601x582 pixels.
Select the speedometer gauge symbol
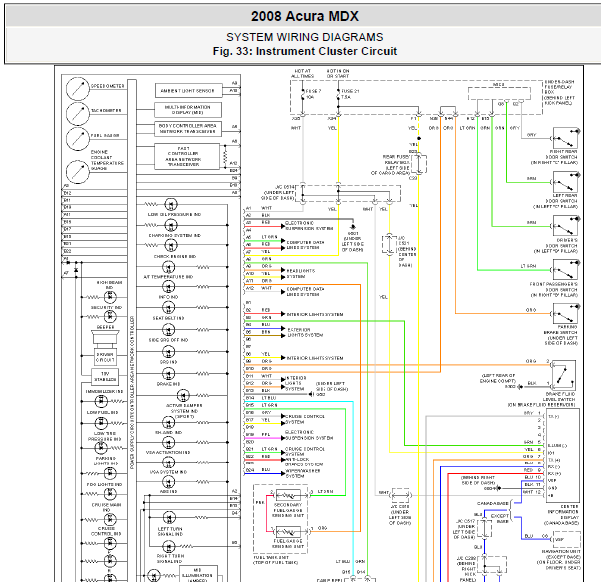(77, 89)
